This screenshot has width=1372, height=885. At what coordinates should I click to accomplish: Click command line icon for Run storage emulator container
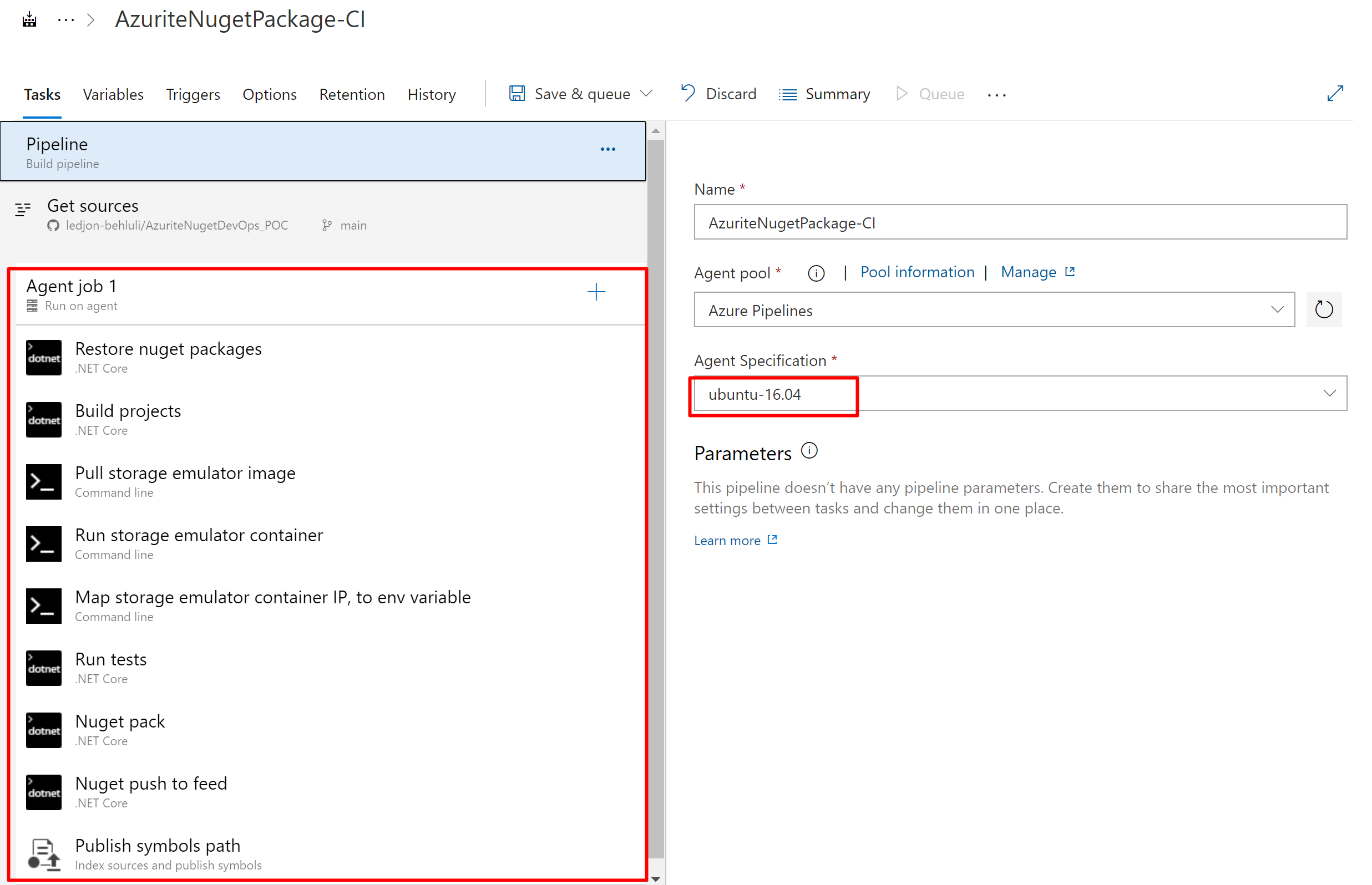click(44, 544)
